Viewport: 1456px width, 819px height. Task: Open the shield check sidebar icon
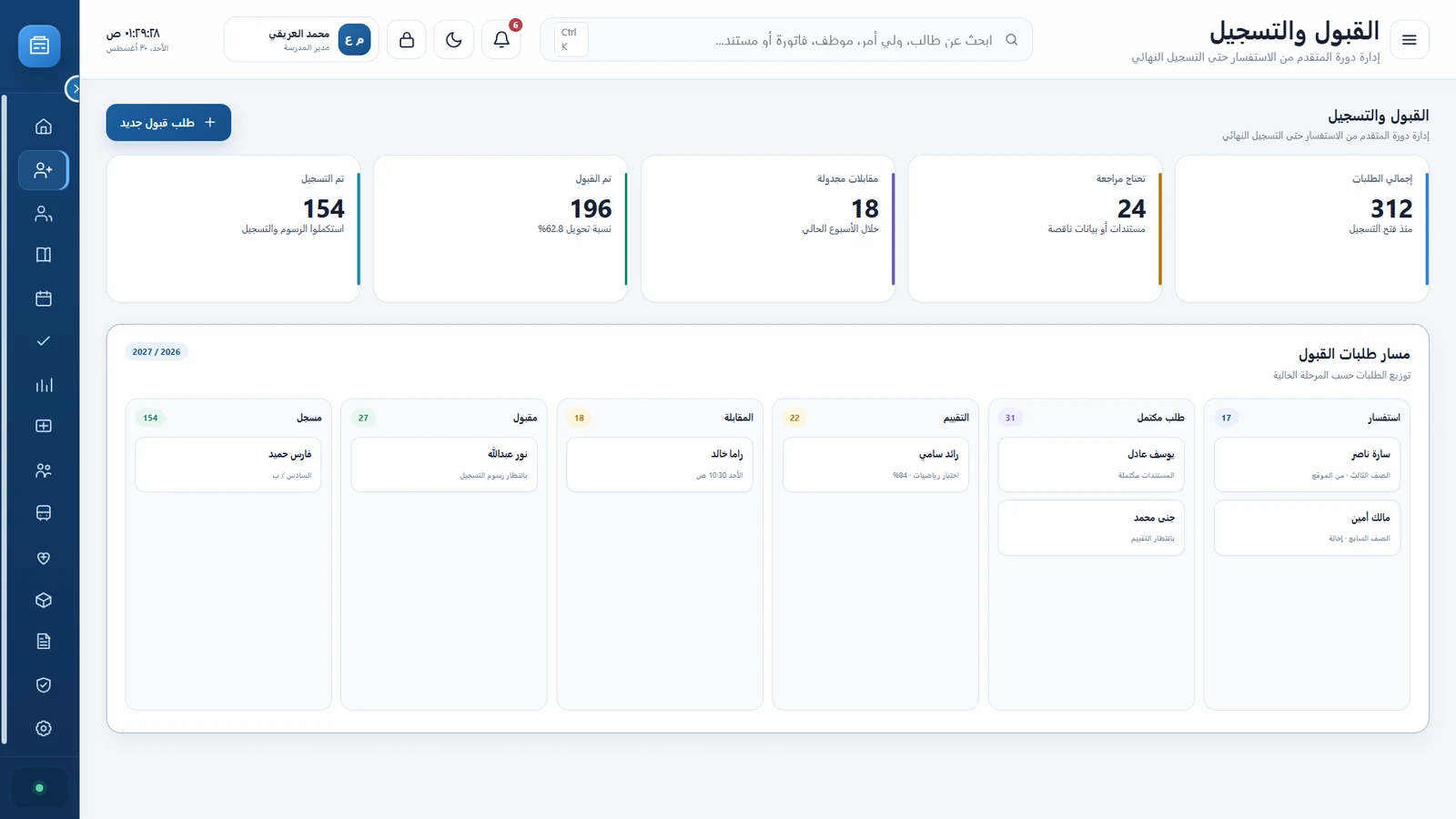pos(43,685)
